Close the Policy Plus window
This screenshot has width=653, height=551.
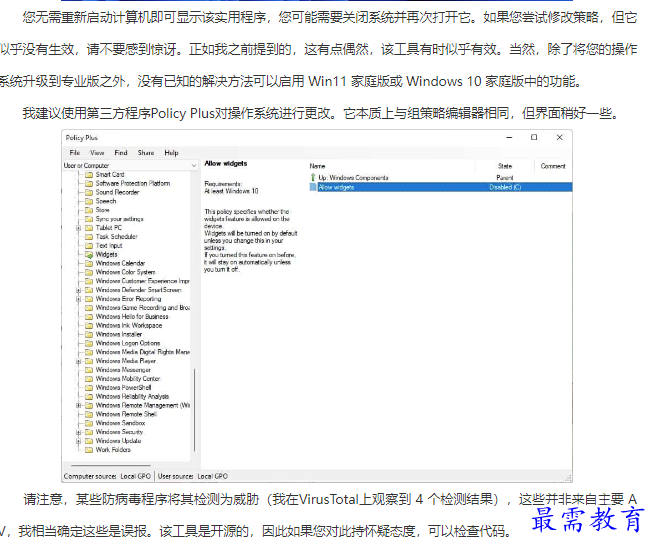tap(559, 137)
